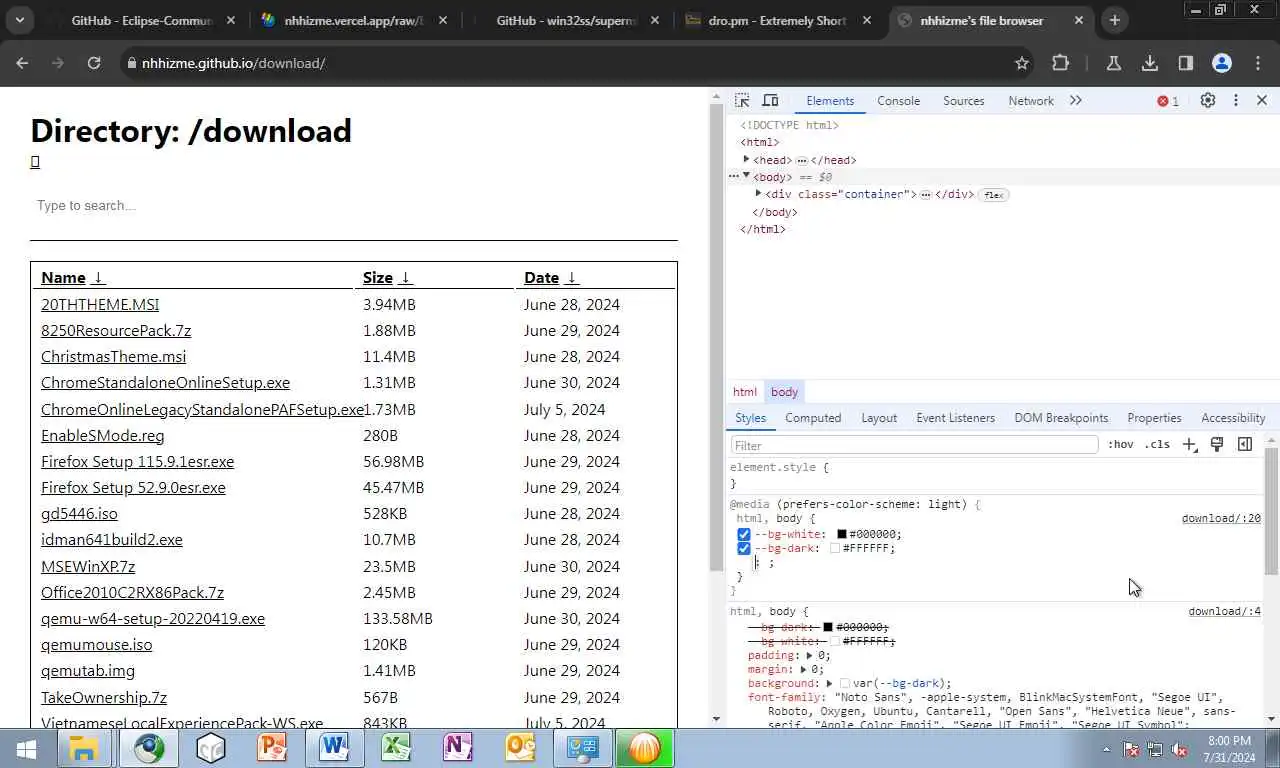Switch to the Console panel
This screenshot has height=768, width=1280.
tap(898, 101)
